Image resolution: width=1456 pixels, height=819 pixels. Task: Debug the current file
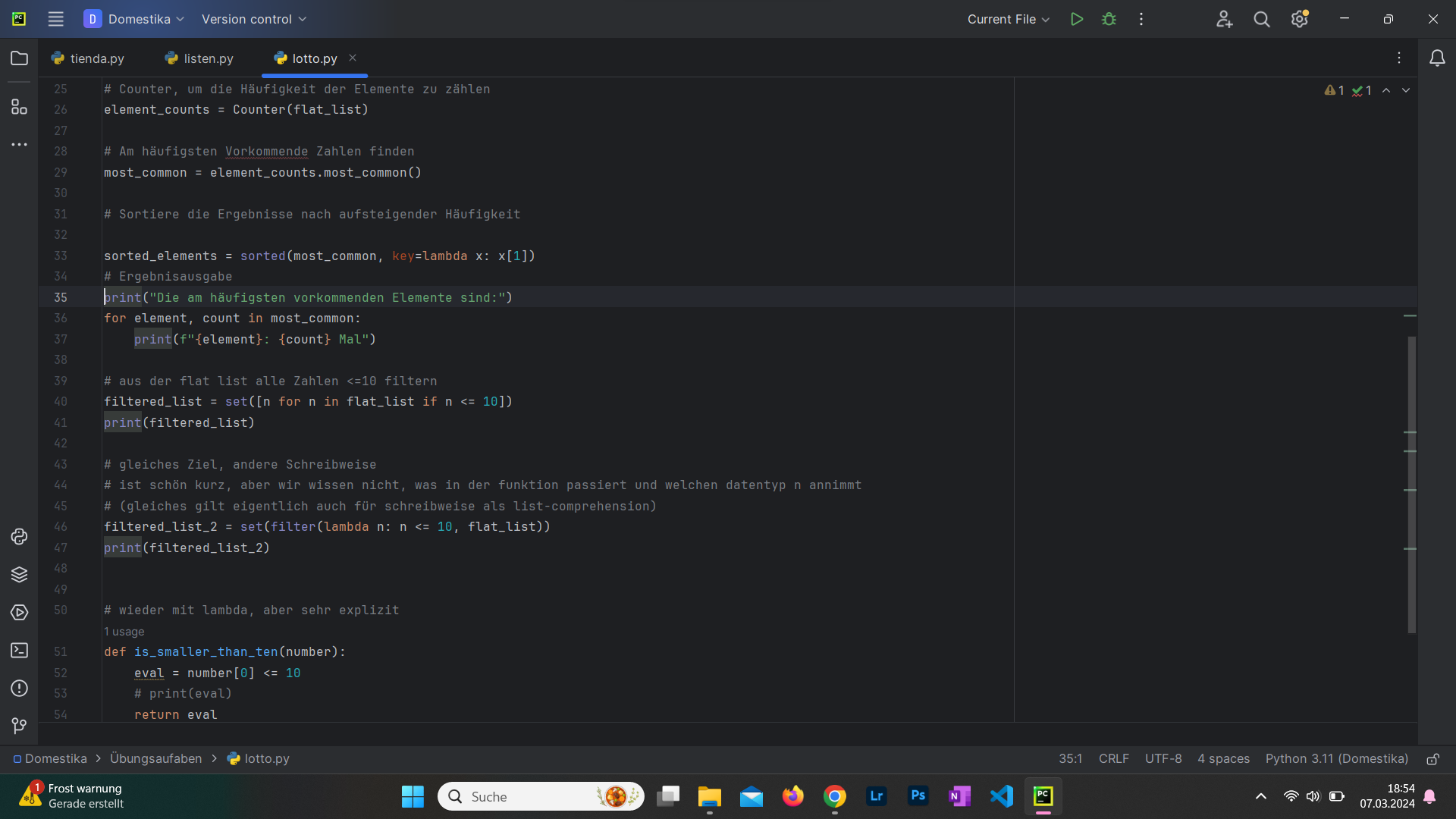pyautogui.click(x=1109, y=19)
